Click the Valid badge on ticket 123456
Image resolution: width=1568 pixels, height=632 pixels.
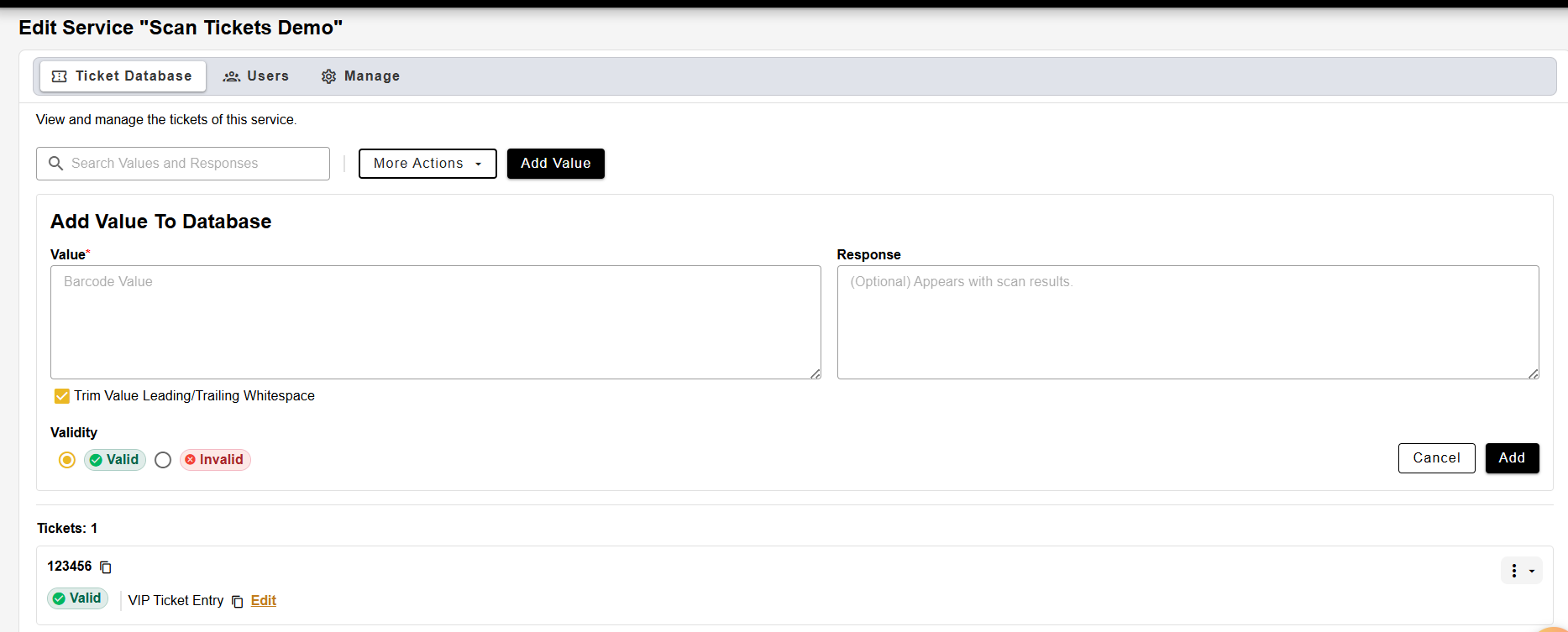pyautogui.click(x=78, y=598)
